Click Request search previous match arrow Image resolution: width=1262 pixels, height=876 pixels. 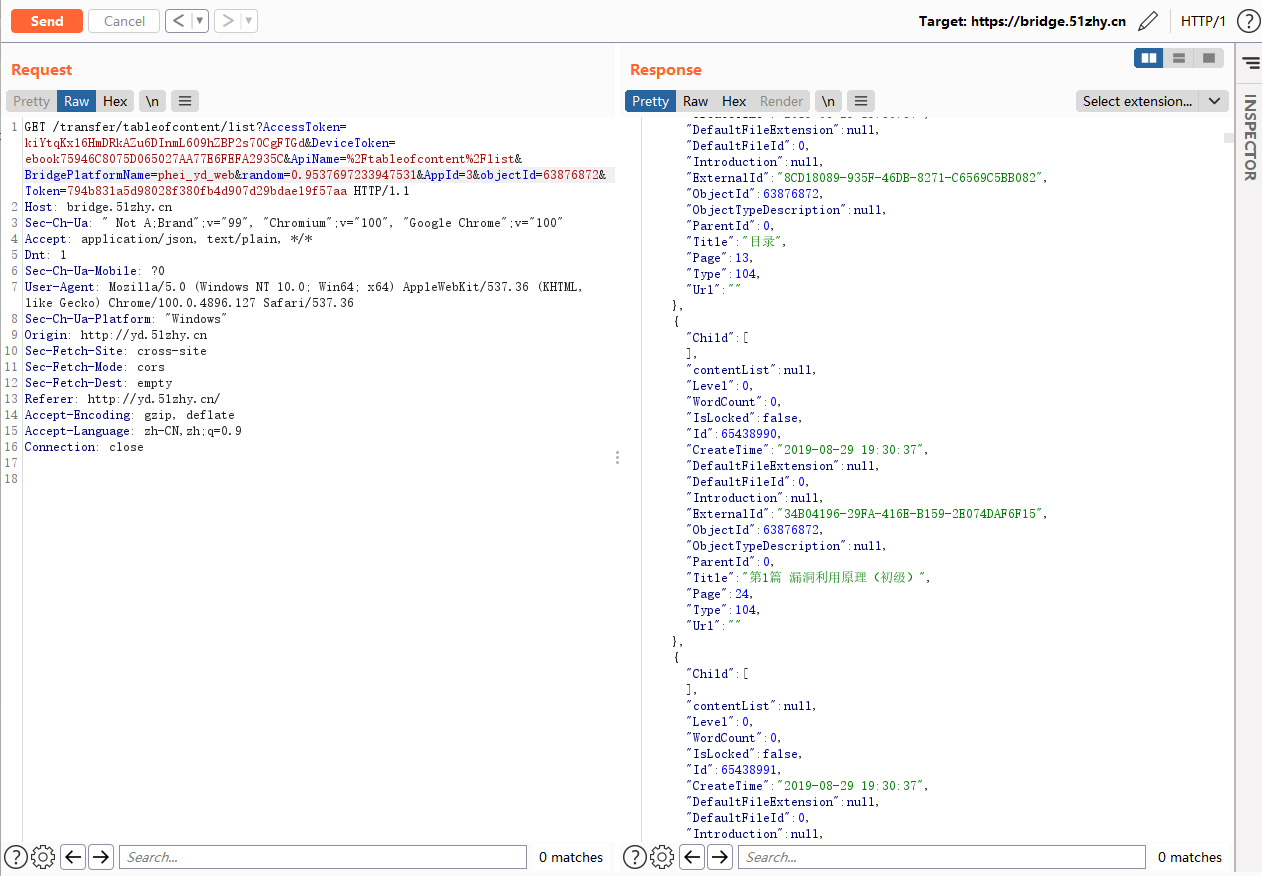(x=73, y=857)
